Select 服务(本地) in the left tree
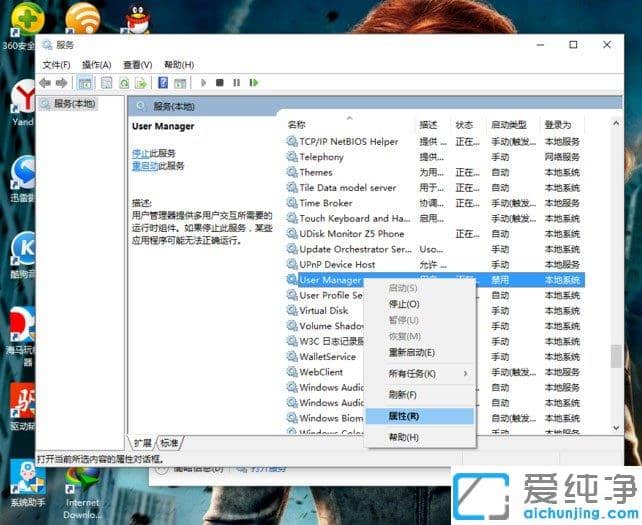Screen dimensions: 642x525 [x=75, y=104]
